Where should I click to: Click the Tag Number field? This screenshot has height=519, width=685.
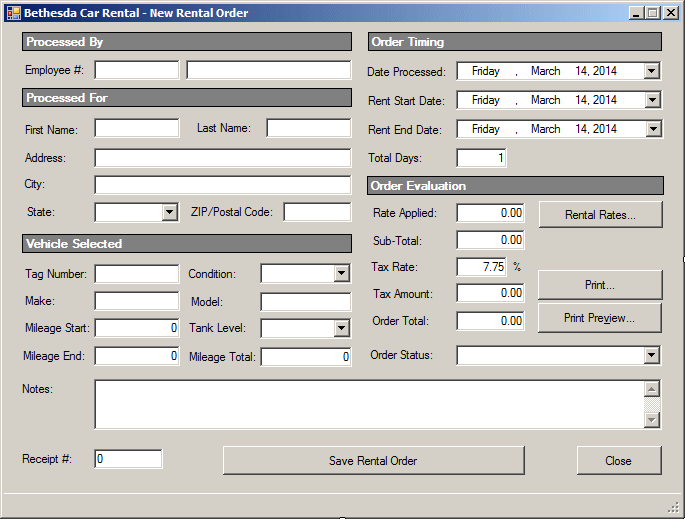[137, 274]
